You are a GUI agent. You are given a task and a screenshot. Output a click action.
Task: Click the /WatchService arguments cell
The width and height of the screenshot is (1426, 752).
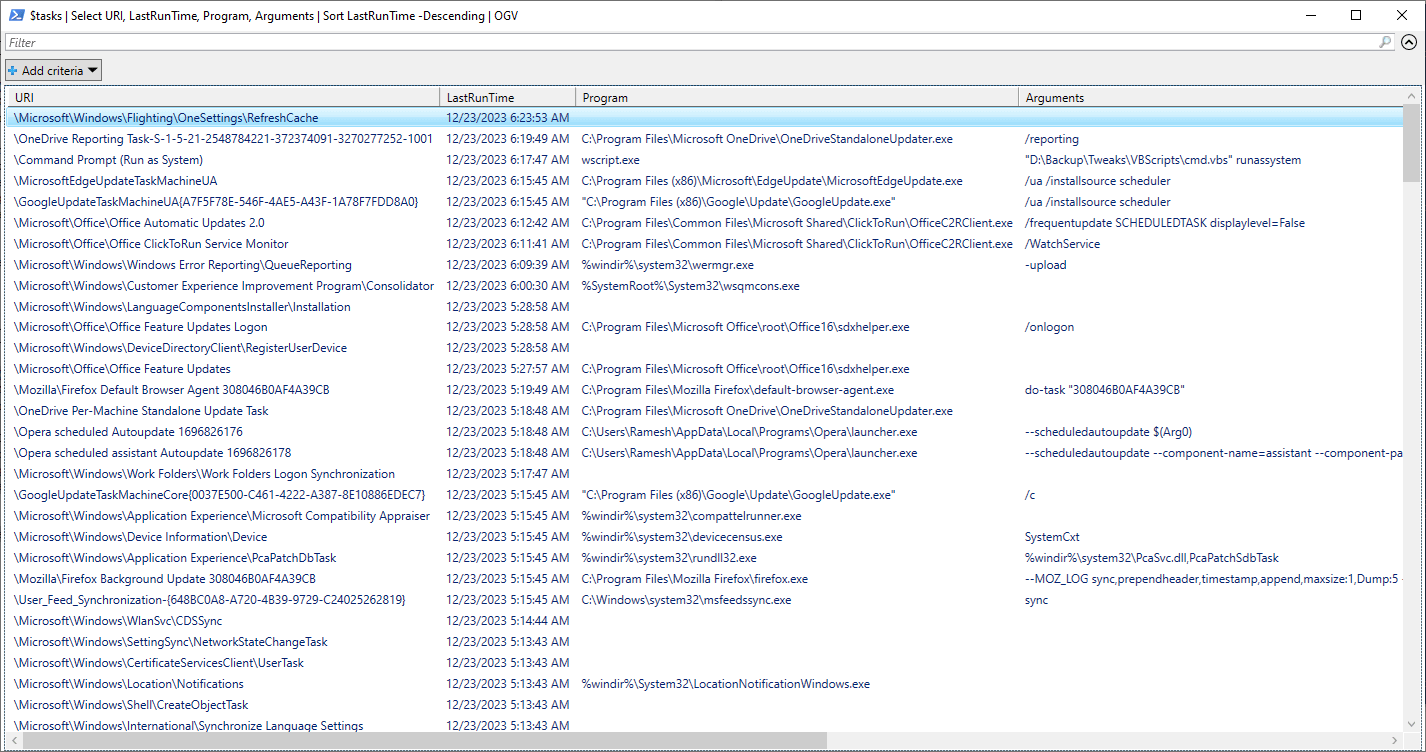point(1062,244)
